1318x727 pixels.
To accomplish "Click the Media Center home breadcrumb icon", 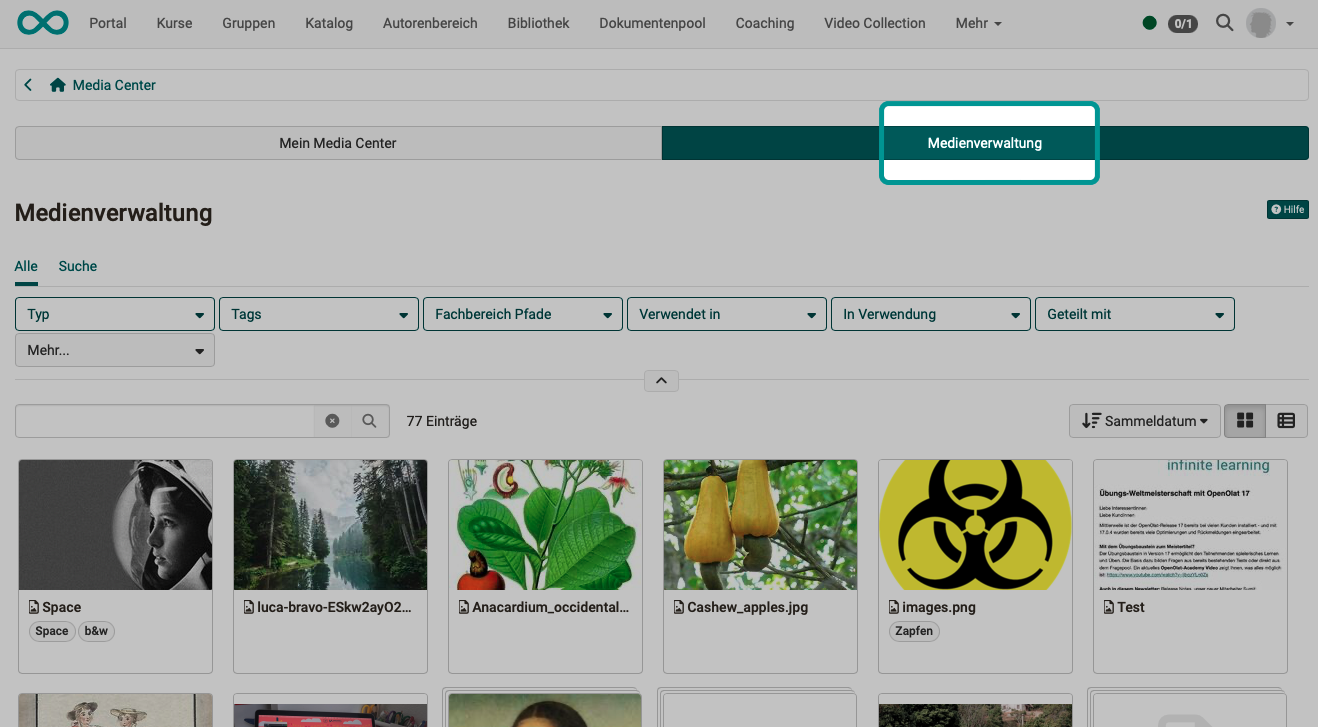I will tap(57, 85).
